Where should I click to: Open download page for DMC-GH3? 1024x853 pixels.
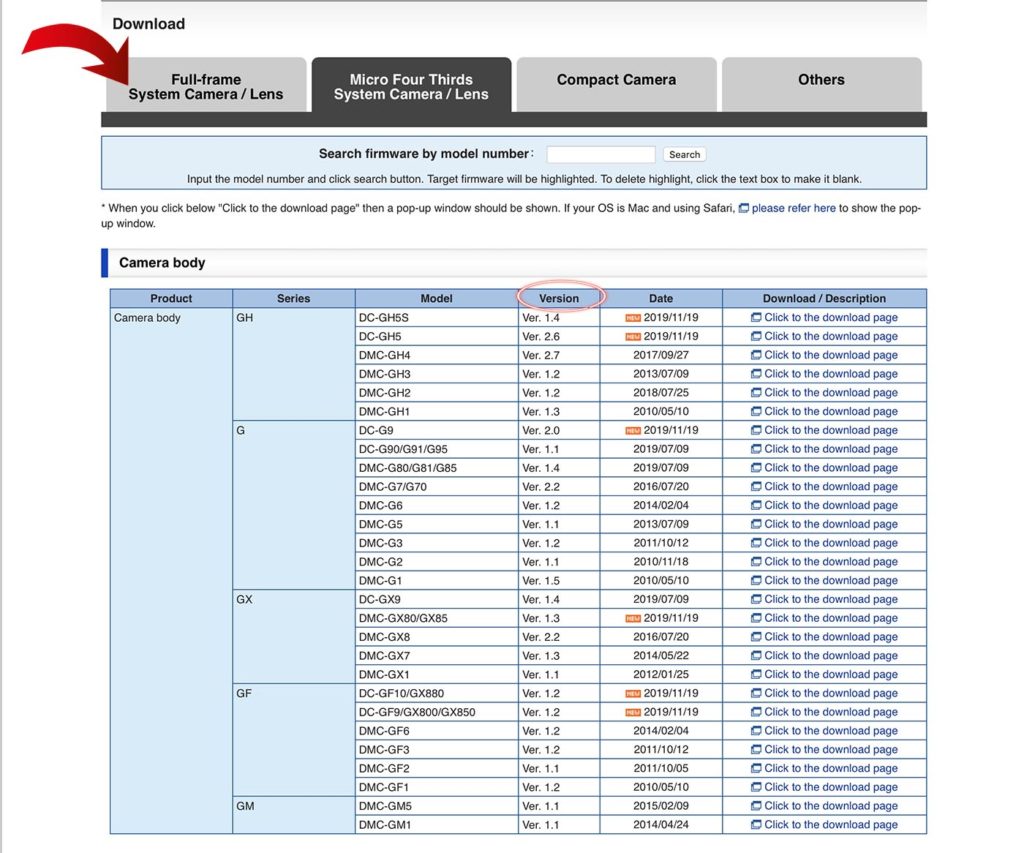pos(831,374)
